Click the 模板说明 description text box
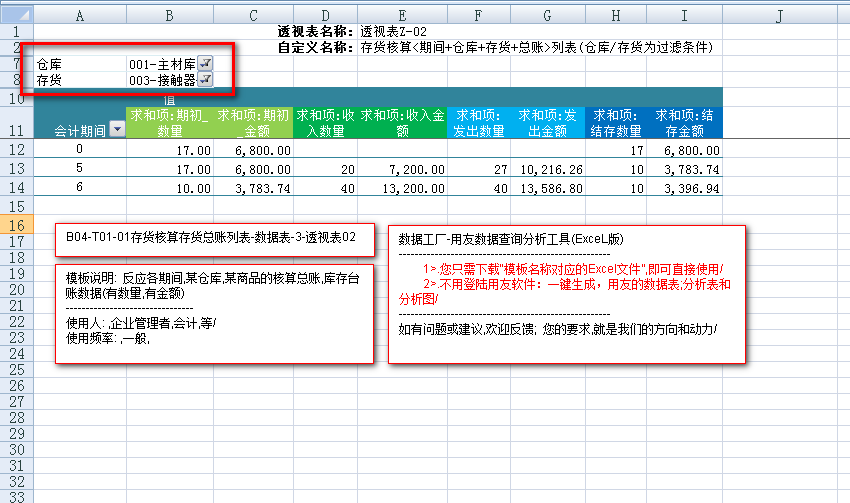850x503 pixels. click(x=214, y=312)
